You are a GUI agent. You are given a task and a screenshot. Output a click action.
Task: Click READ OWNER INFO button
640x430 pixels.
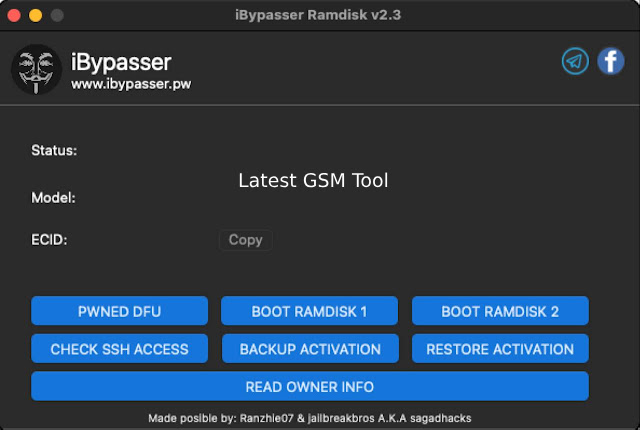point(310,386)
